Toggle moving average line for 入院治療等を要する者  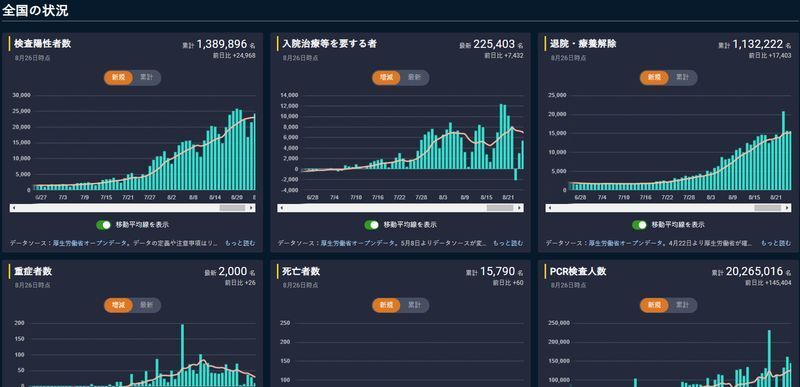(371, 225)
